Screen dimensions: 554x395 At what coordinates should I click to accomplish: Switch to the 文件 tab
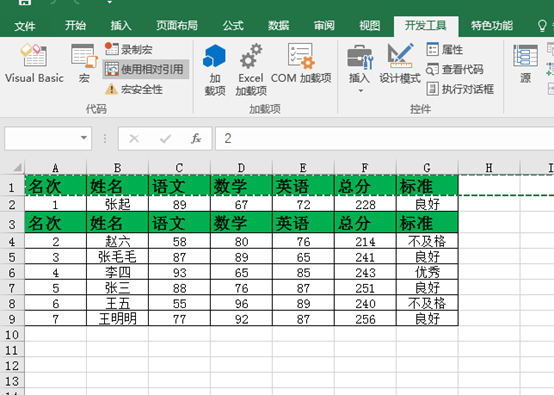(25, 26)
